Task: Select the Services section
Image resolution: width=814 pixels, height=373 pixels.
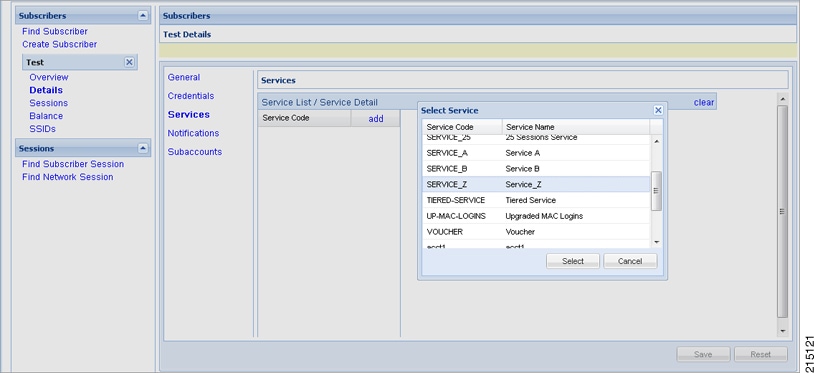Action: pos(188,115)
